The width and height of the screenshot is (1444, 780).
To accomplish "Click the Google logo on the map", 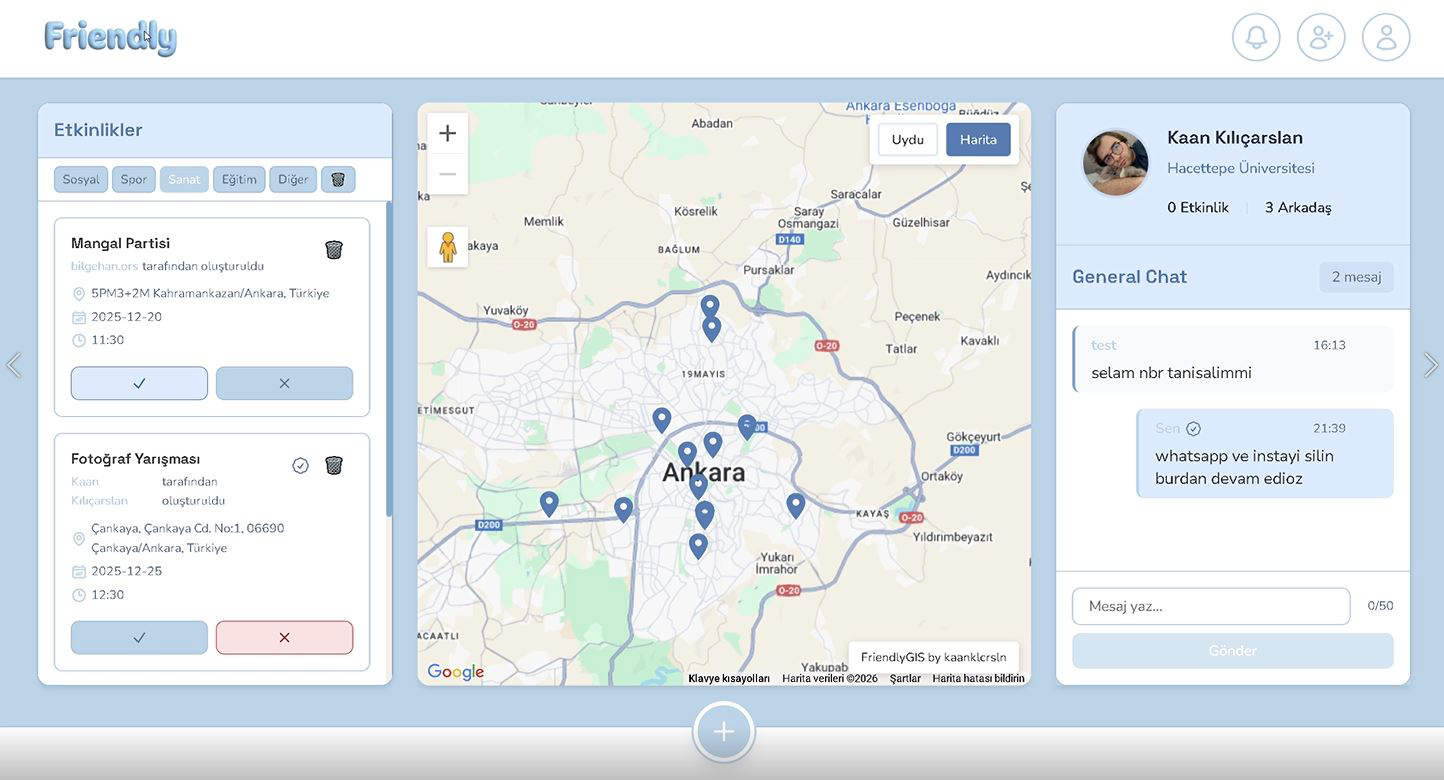I will (x=456, y=672).
